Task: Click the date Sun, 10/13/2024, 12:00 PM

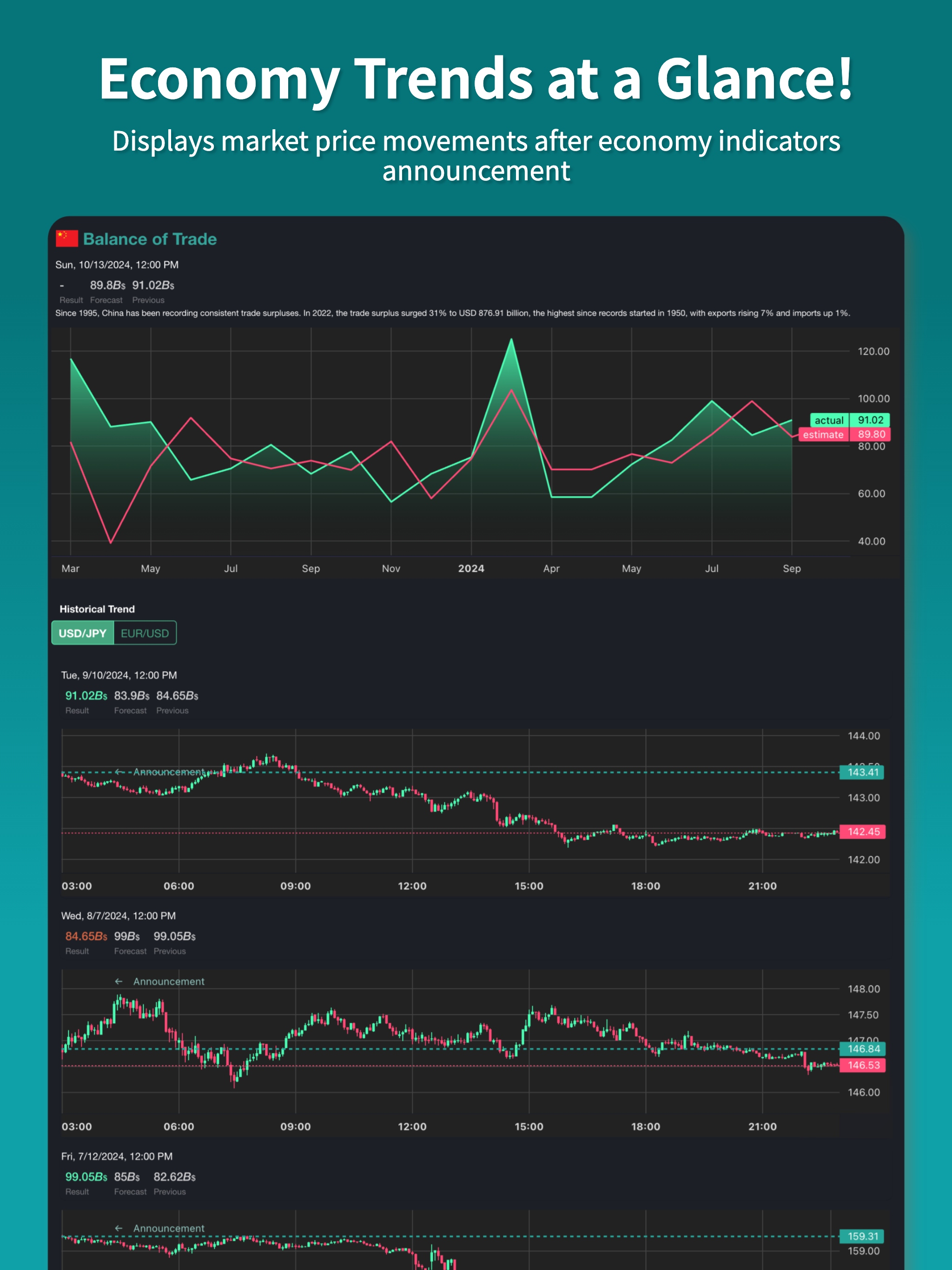Action: point(117,265)
